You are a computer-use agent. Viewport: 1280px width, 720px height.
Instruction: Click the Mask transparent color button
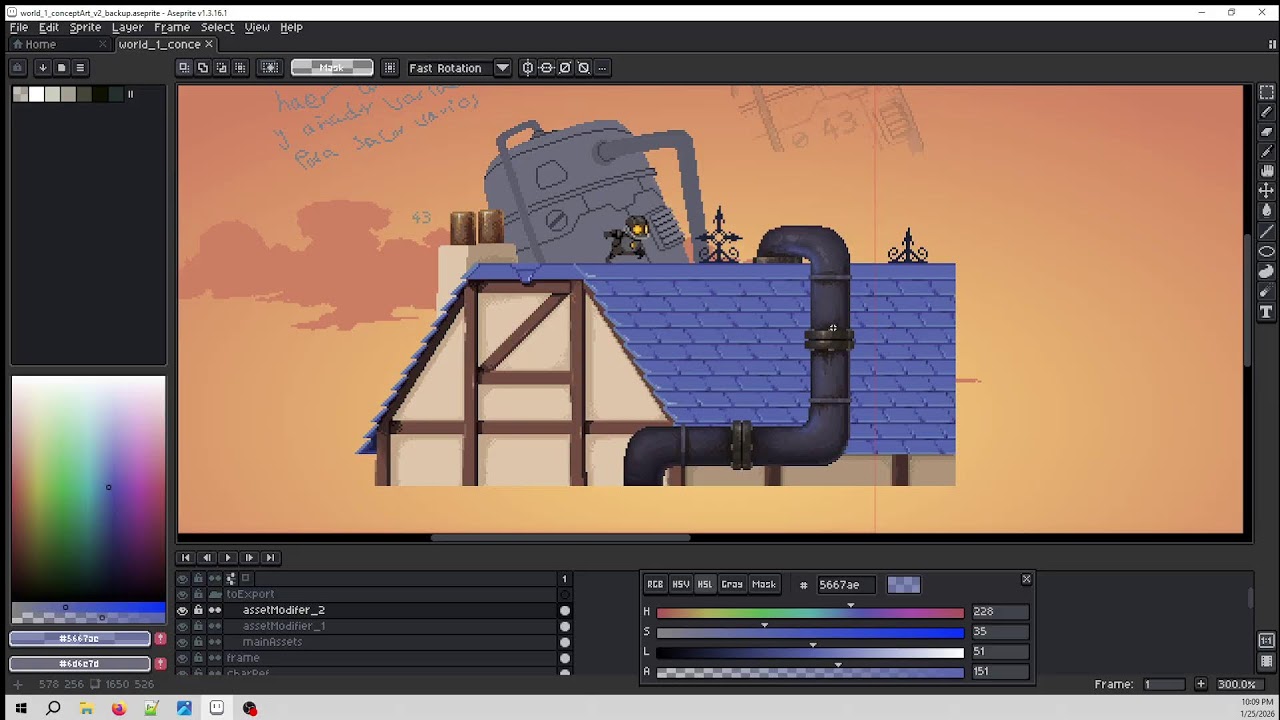[332, 67]
